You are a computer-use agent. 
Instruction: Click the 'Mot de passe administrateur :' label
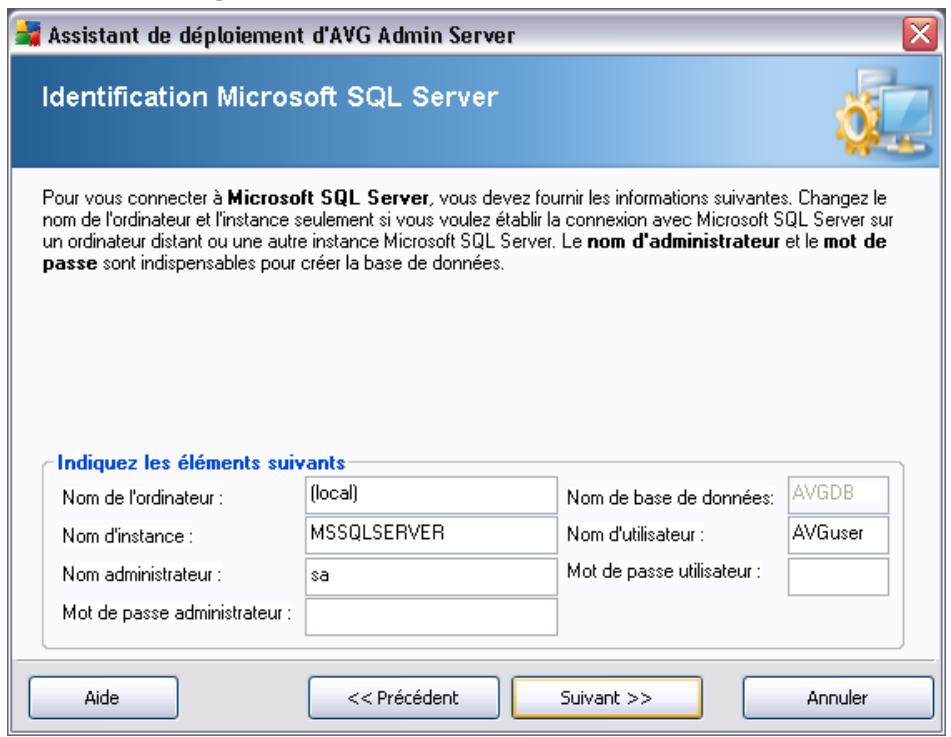176,613
